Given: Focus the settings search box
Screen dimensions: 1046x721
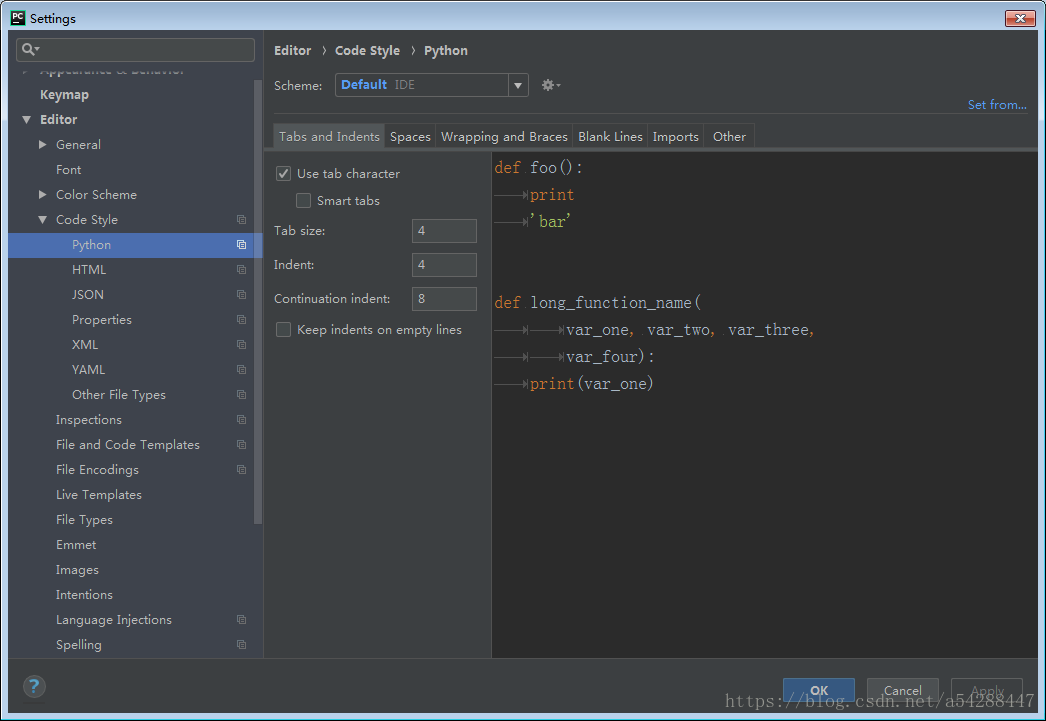Looking at the screenshot, I should [135, 49].
